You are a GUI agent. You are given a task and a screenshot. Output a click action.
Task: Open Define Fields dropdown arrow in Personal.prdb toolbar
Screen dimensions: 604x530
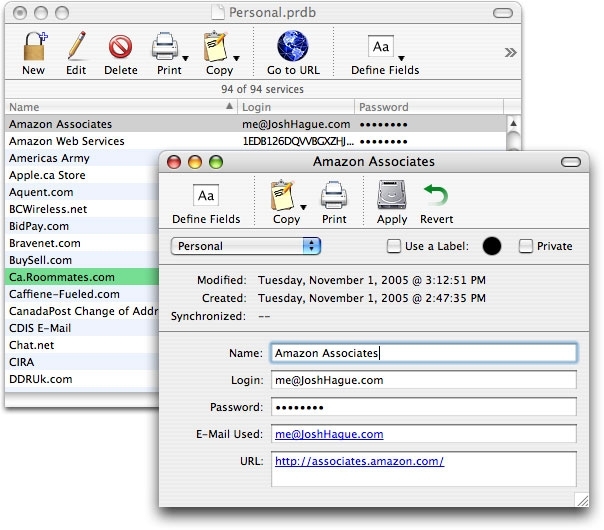401,59
